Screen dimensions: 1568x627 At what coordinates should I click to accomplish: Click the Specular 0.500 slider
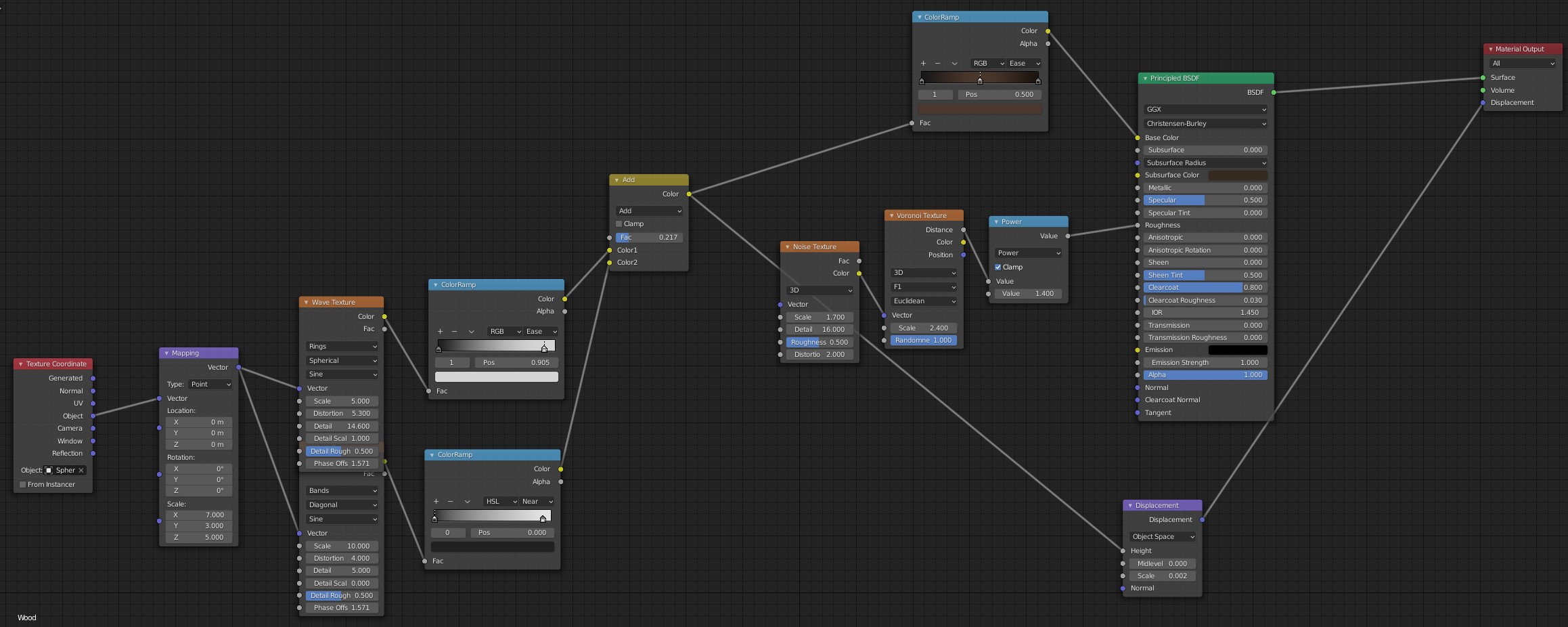[x=1205, y=200]
